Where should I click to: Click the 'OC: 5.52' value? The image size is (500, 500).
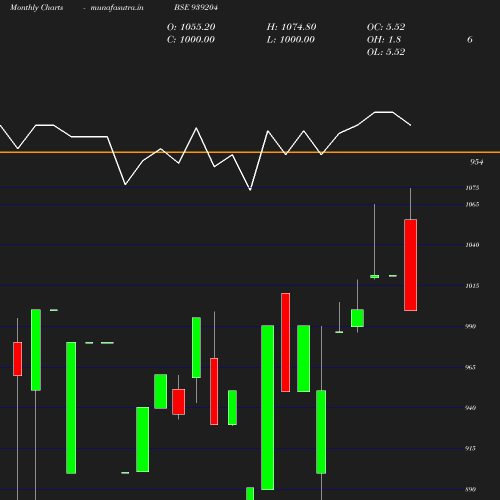386,27
